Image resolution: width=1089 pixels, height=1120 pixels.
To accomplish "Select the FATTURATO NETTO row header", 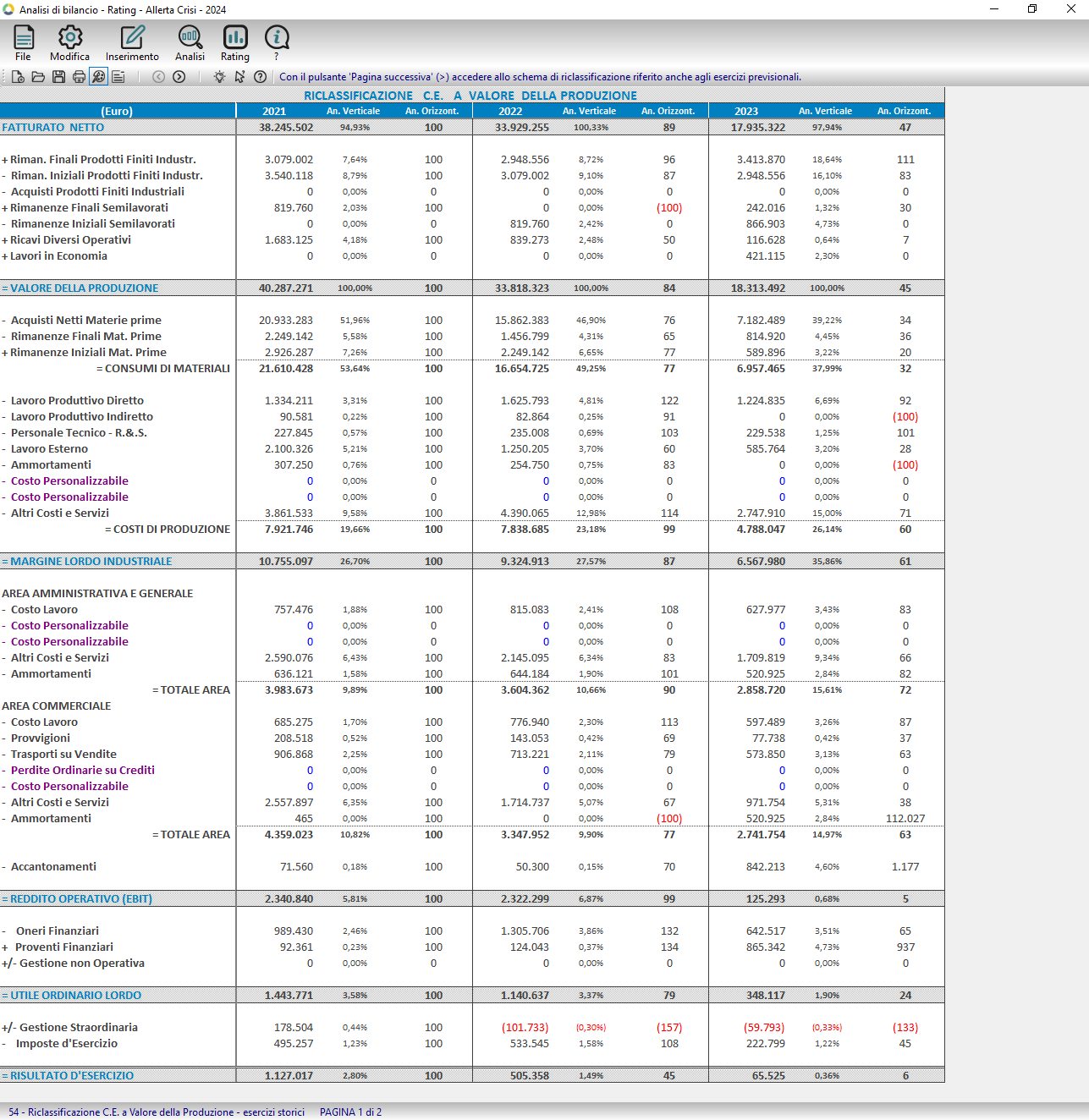I will click(53, 128).
